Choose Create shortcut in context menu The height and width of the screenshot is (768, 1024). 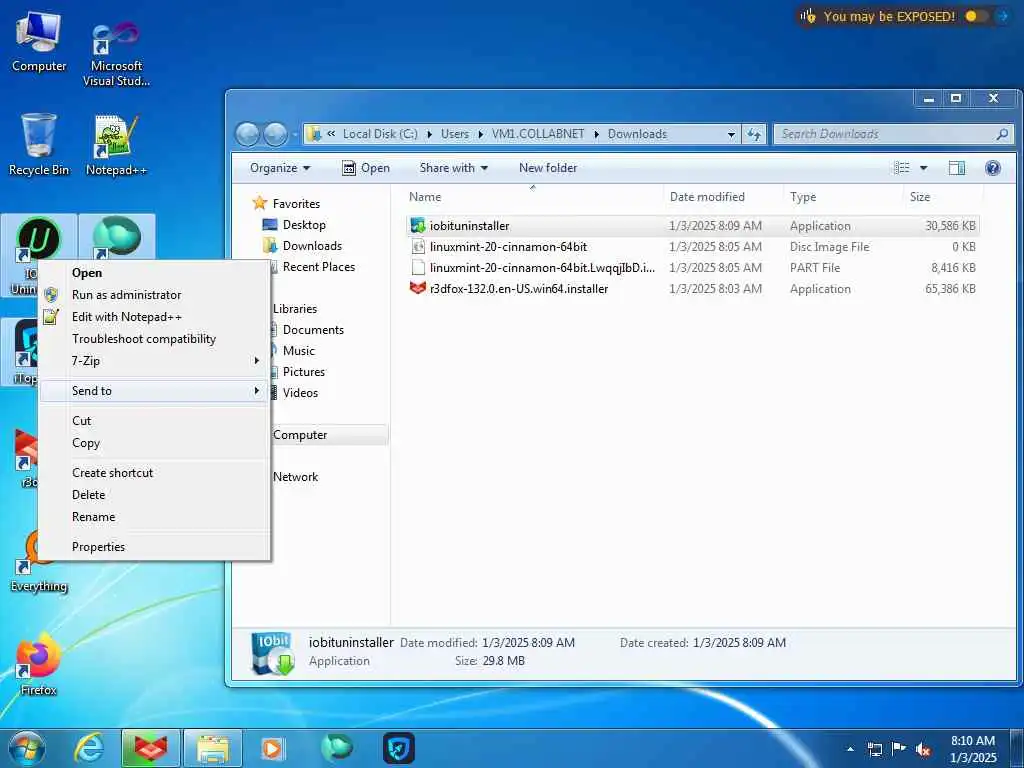coord(153,473)
